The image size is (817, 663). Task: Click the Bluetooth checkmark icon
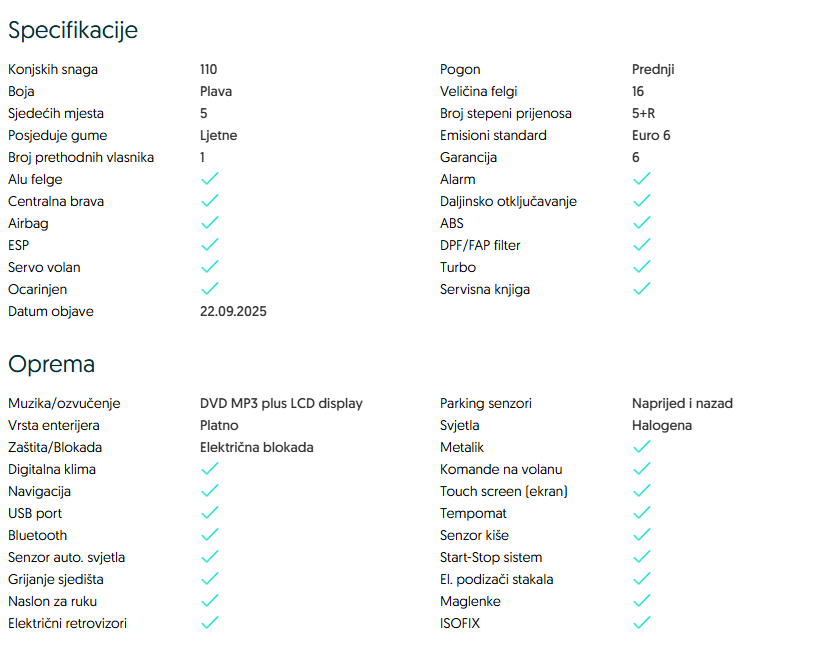tap(210, 535)
